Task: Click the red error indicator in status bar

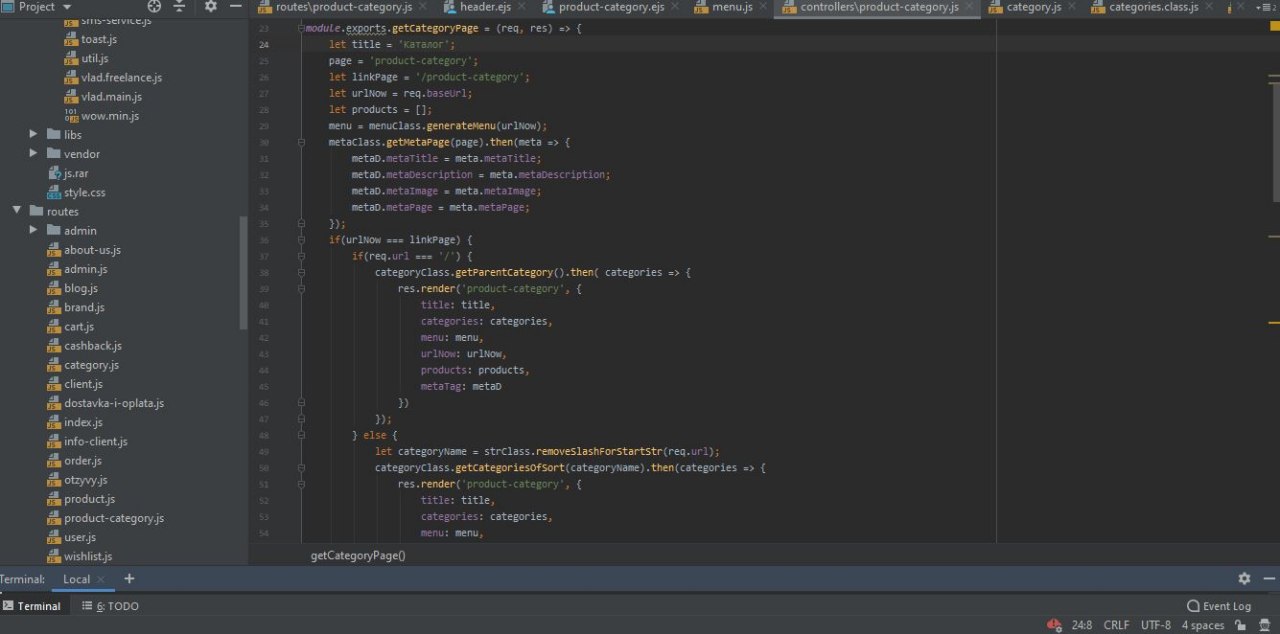Action: (x=1054, y=625)
